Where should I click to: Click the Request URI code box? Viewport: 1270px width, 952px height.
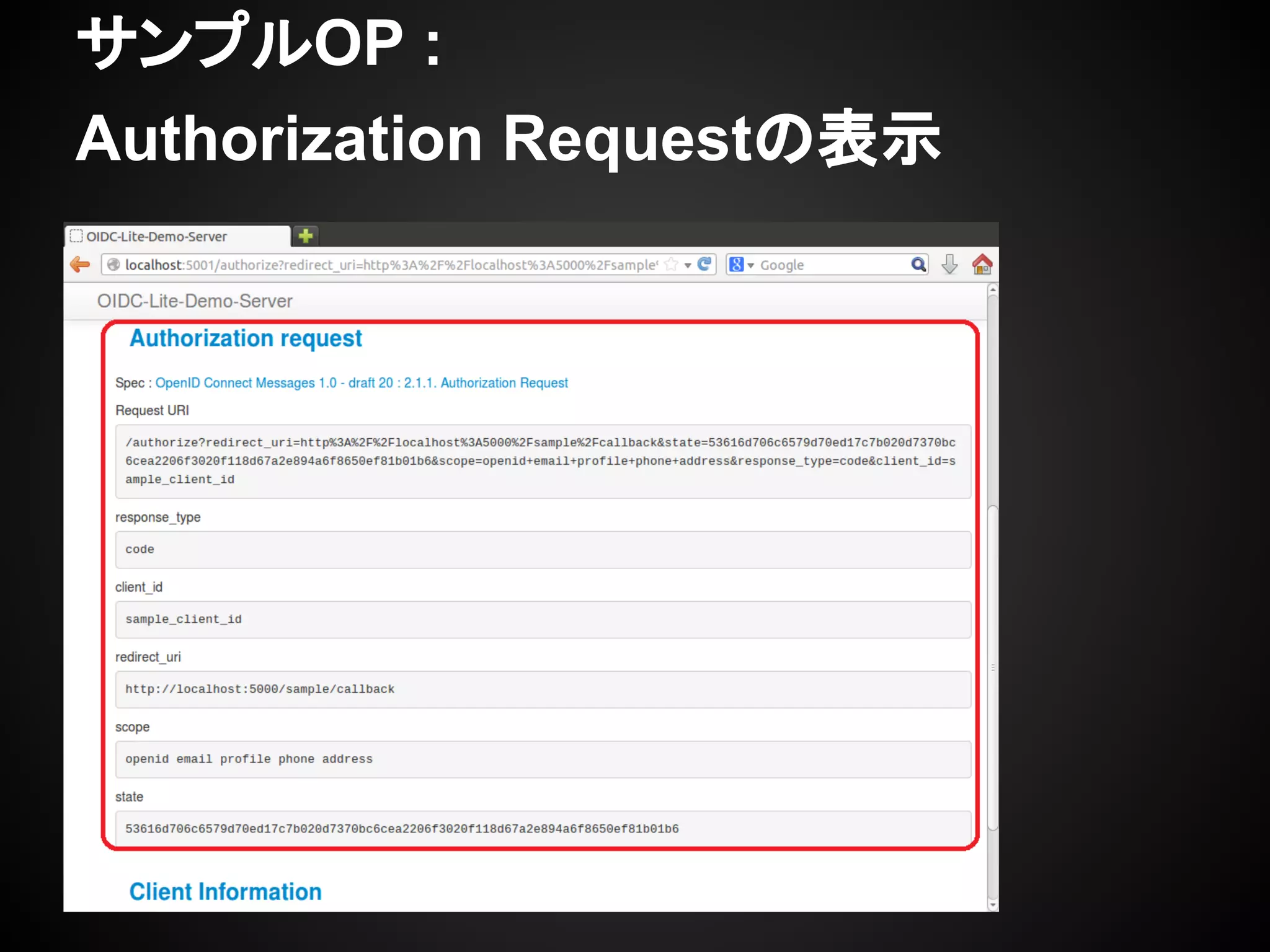pyautogui.click(x=543, y=461)
